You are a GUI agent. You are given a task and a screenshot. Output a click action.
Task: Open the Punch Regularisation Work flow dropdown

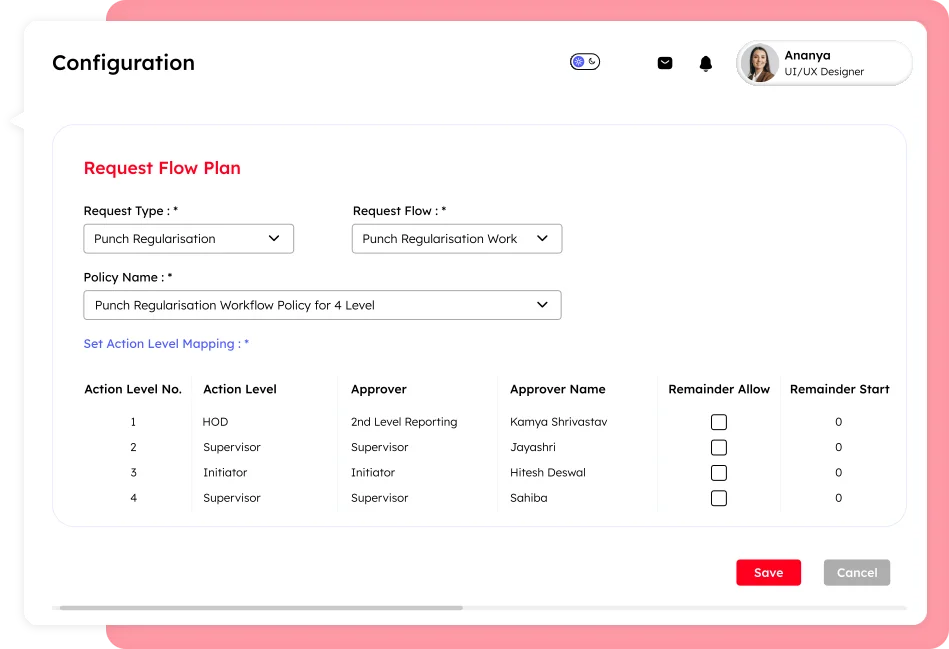click(x=456, y=238)
